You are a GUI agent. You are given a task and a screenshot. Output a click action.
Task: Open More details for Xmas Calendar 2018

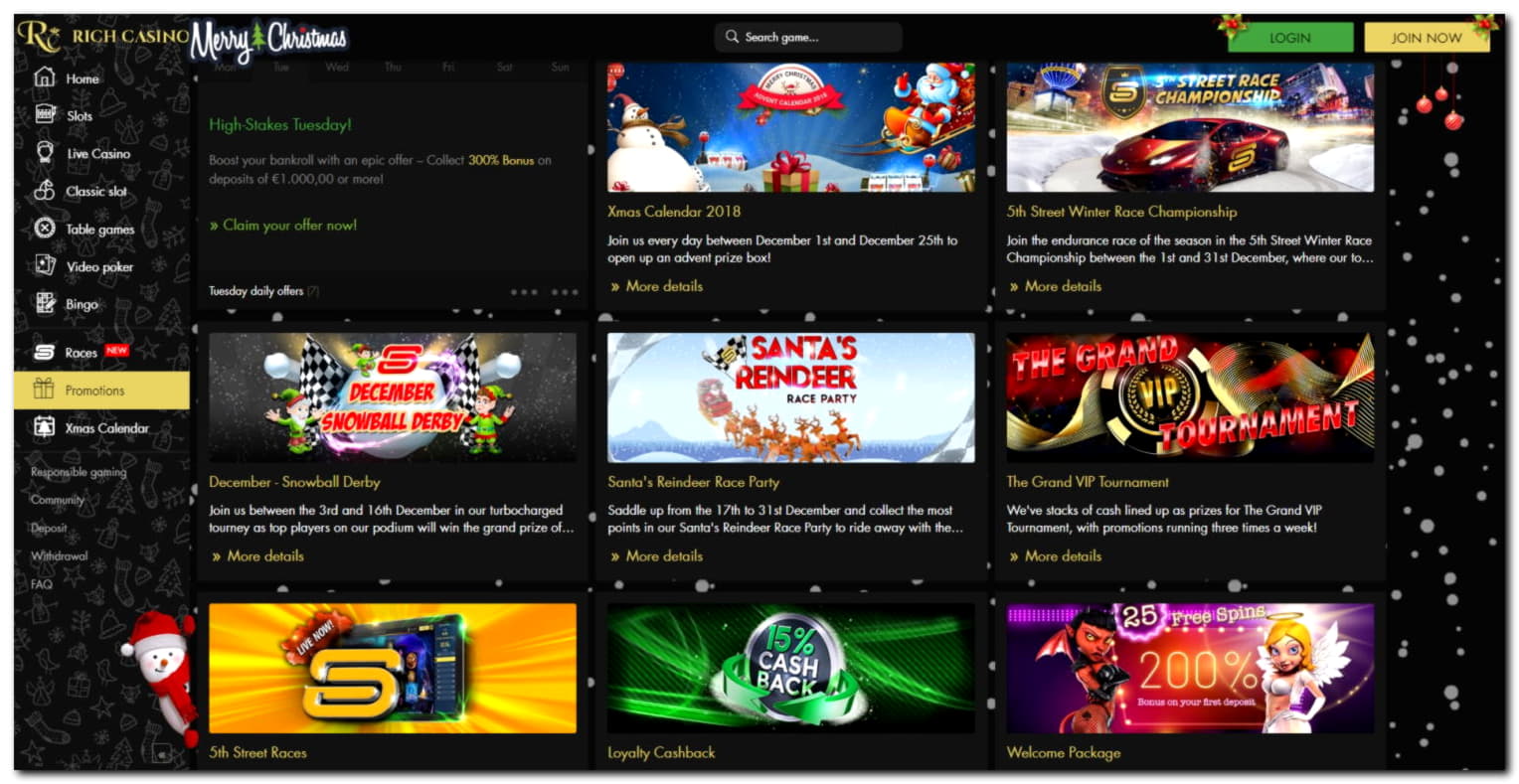pyautogui.click(x=656, y=286)
